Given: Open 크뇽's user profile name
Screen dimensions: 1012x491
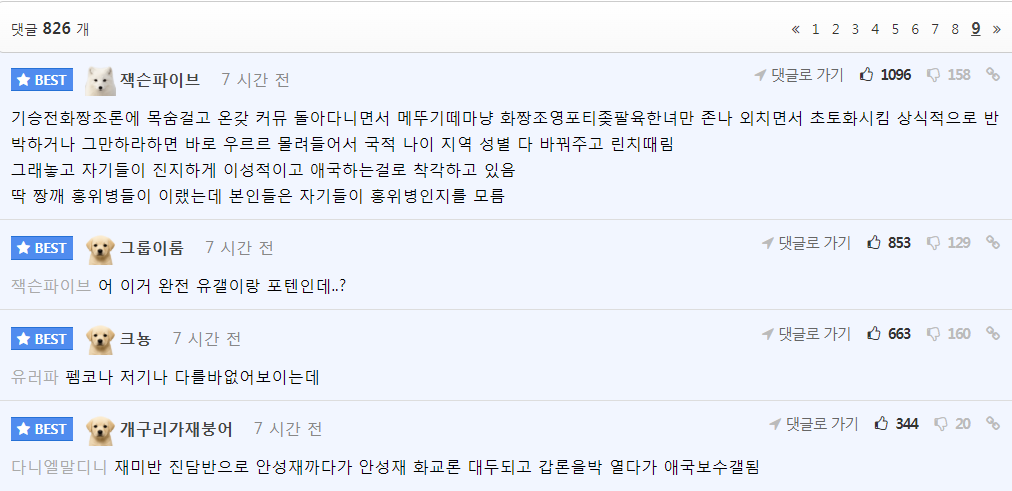Looking at the screenshot, I should pyautogui.click(x=136, y=339).
